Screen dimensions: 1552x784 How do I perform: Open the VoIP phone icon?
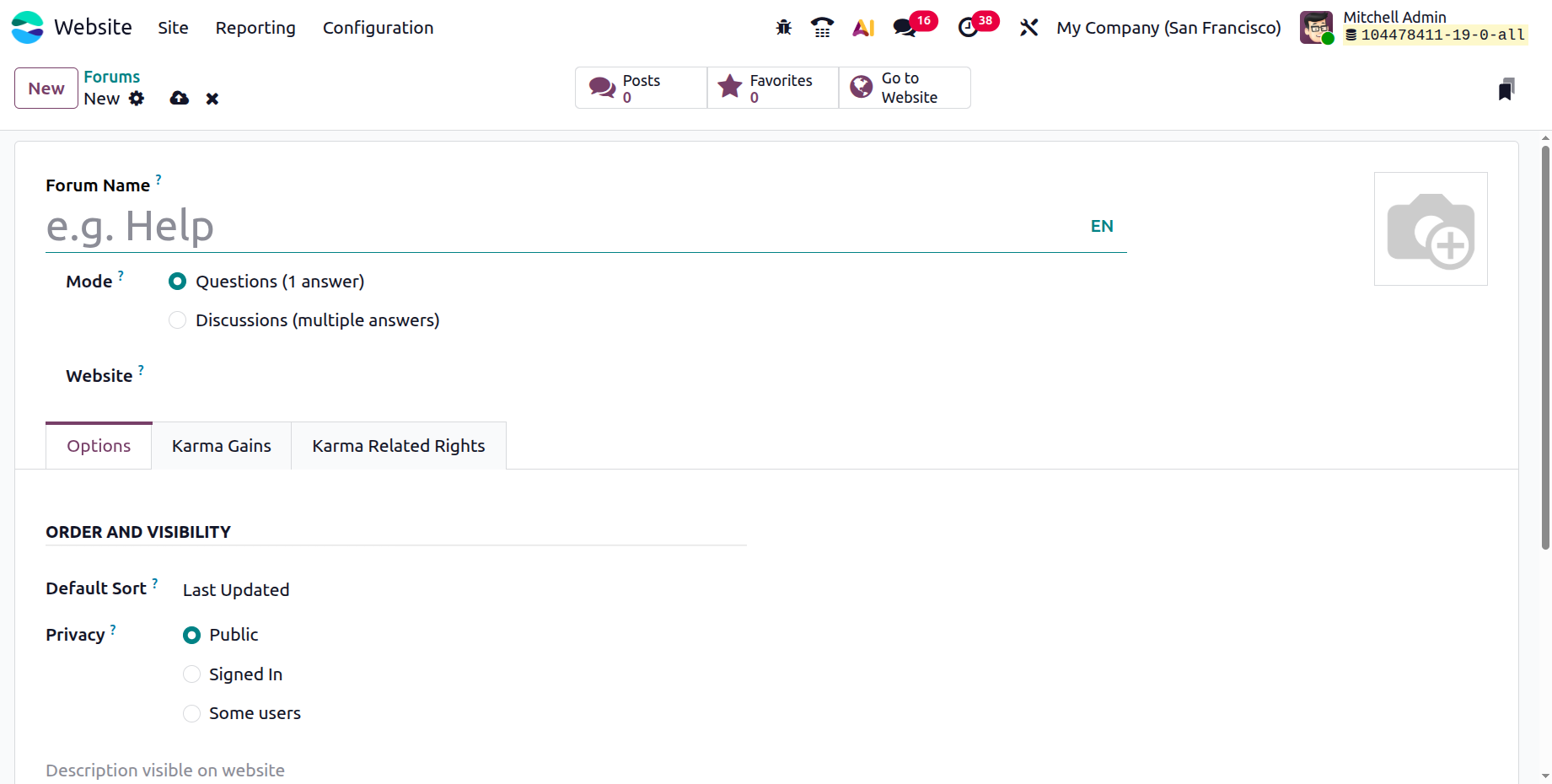822,28
